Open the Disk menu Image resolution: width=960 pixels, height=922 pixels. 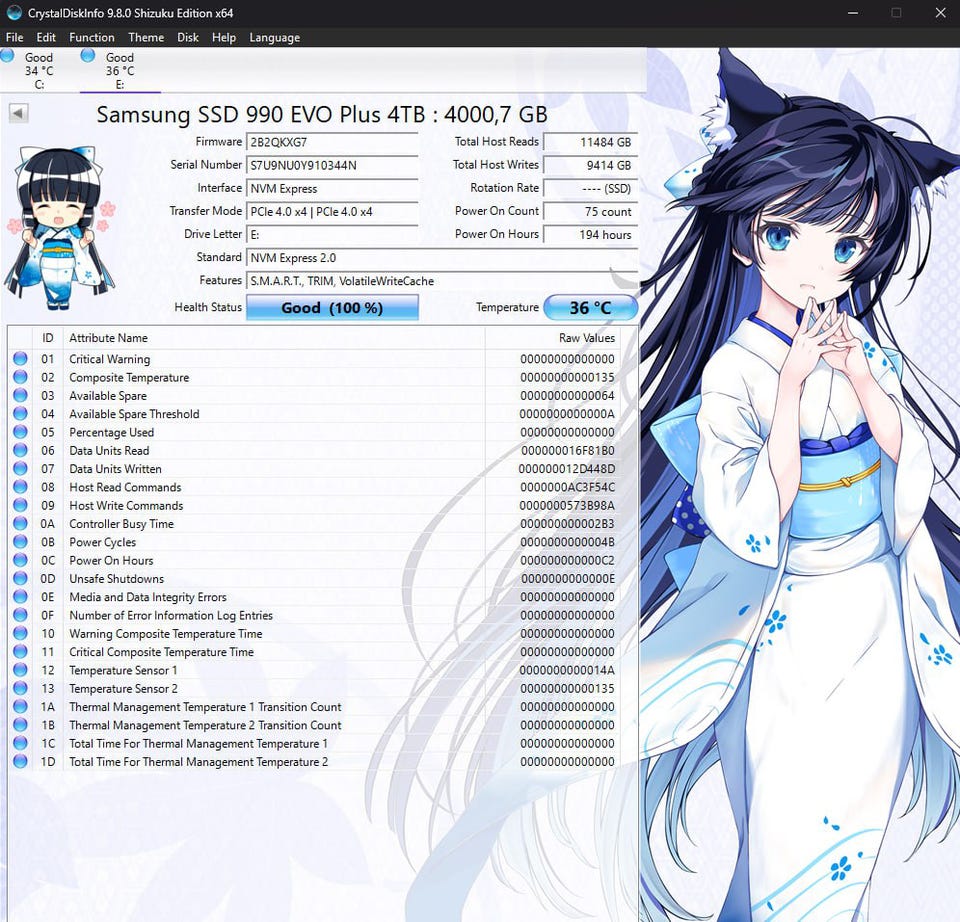tap(188, 37)
